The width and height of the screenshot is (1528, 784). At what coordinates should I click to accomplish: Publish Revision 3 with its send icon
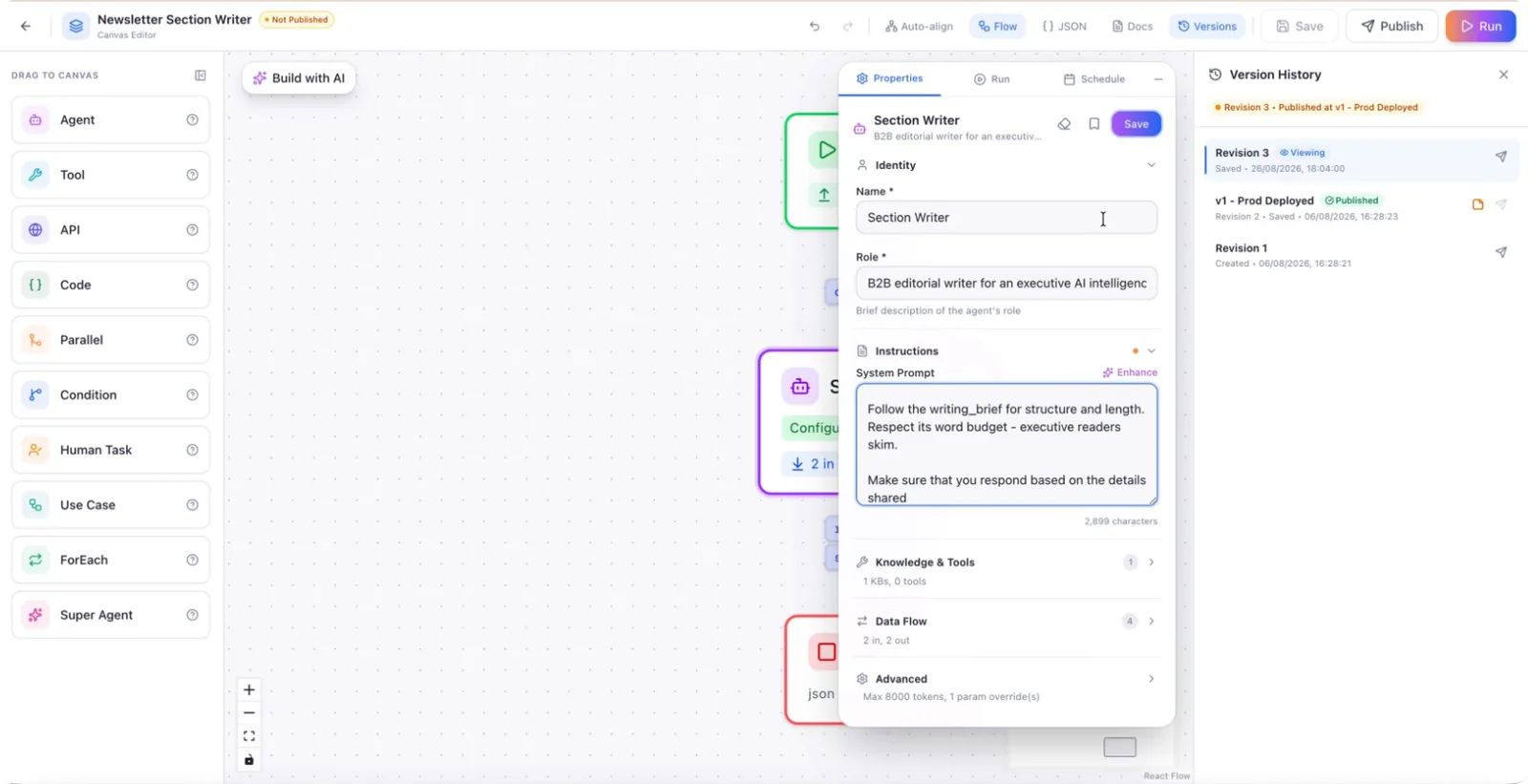click(1501, 157)
